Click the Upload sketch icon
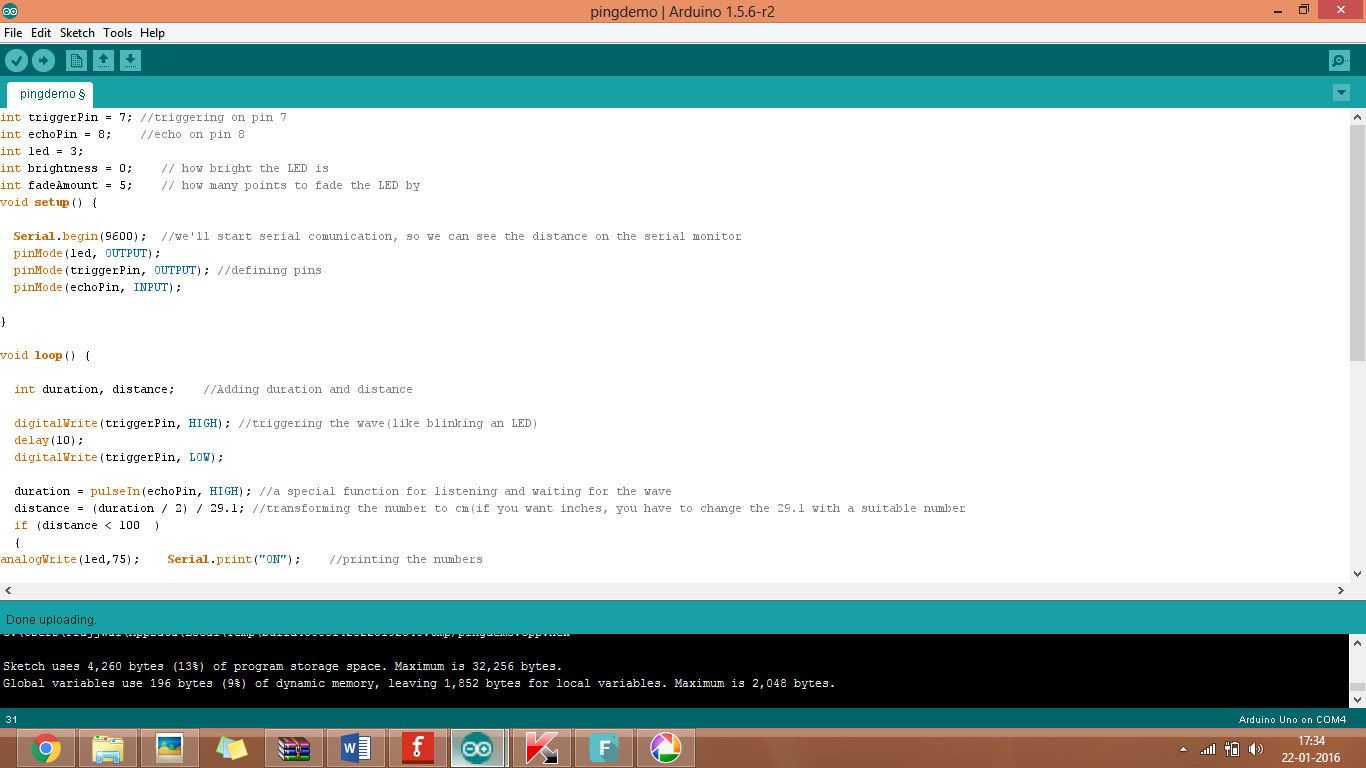 [x=44, y=60]
